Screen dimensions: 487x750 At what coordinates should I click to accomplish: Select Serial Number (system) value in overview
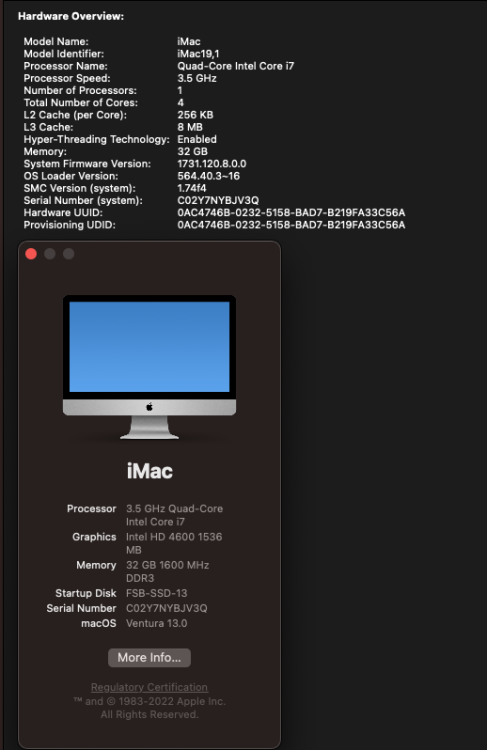tap(218, 200)
